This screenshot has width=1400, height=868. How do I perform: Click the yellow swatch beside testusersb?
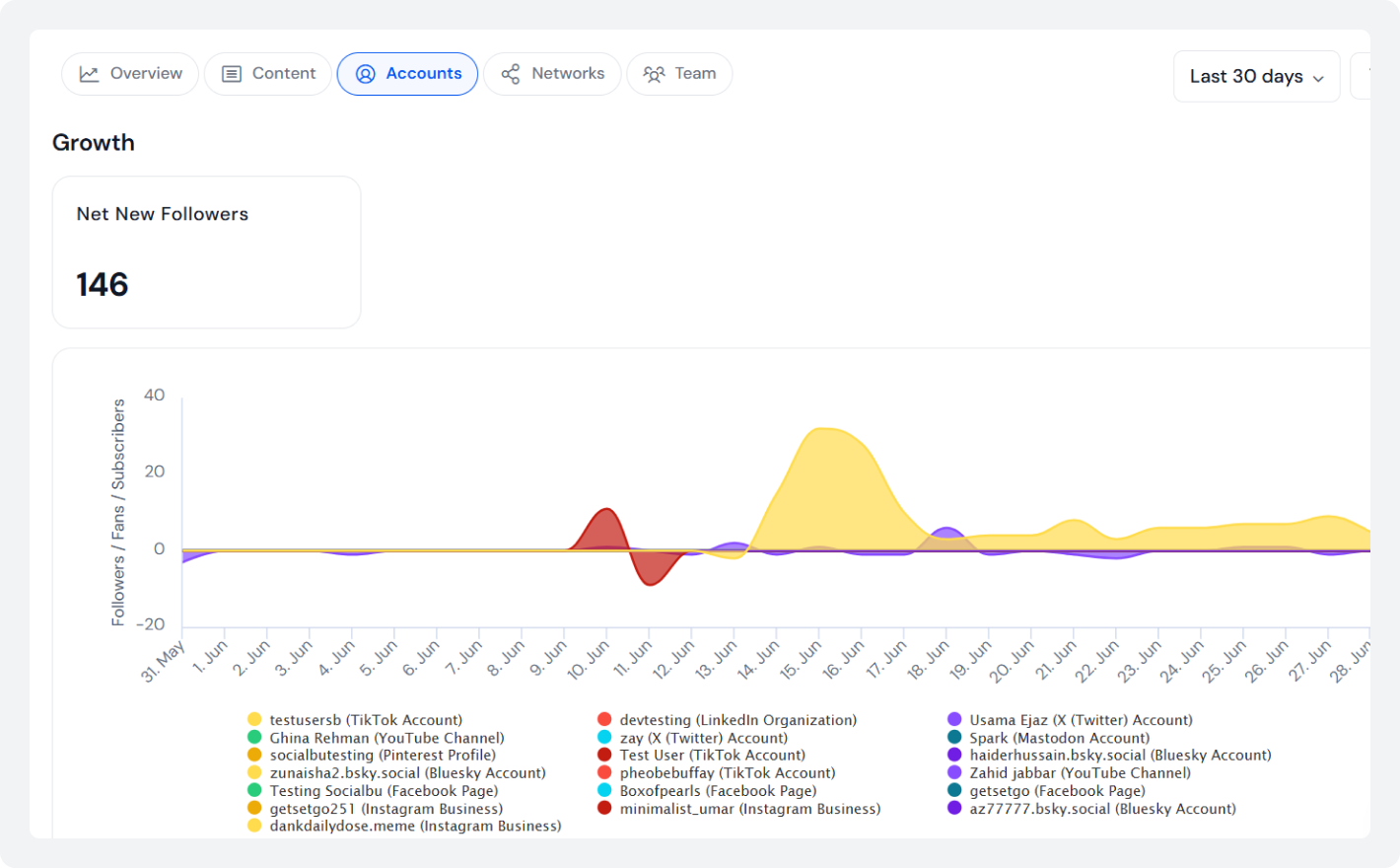point(254,720)
